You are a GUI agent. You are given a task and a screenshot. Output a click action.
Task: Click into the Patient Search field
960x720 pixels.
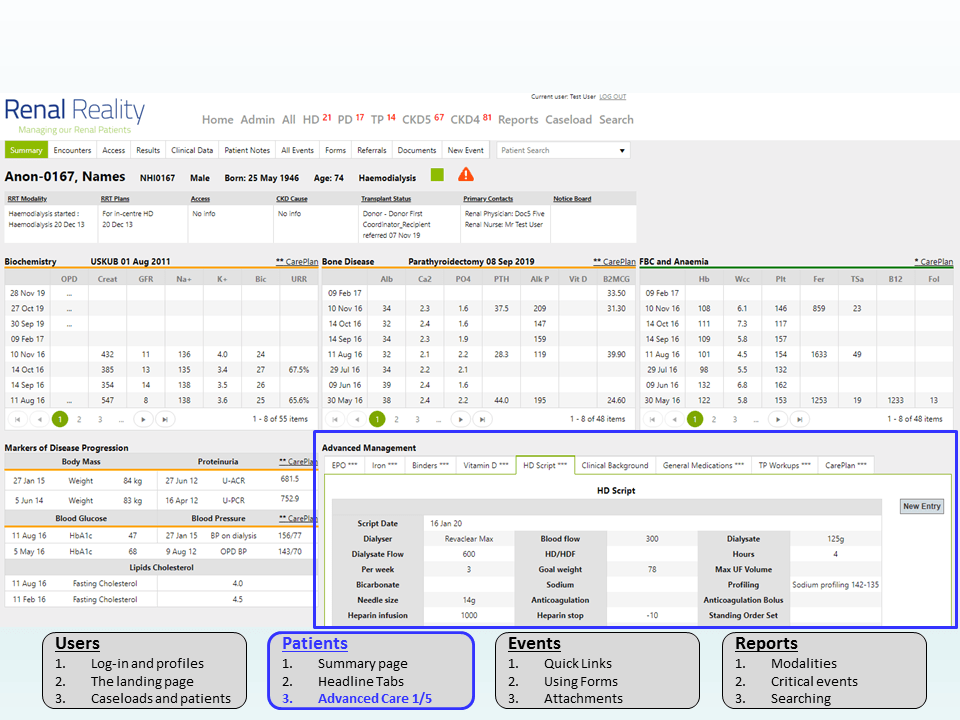[x=553, y=151]
